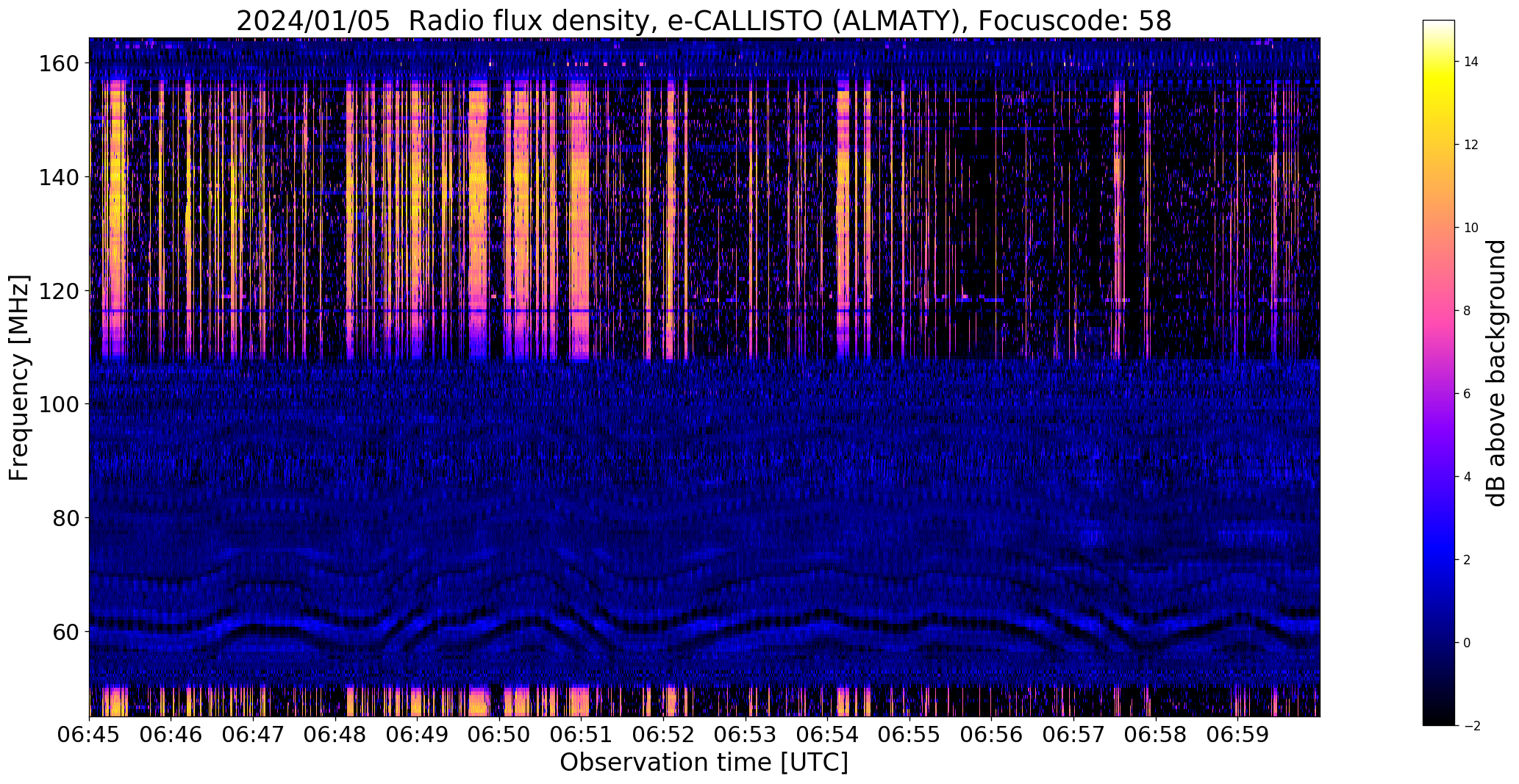Click the 06:53 time tick label
The height and width of the screenshot is (784, 1519).
pyautogui.click(x=746, y=735)
